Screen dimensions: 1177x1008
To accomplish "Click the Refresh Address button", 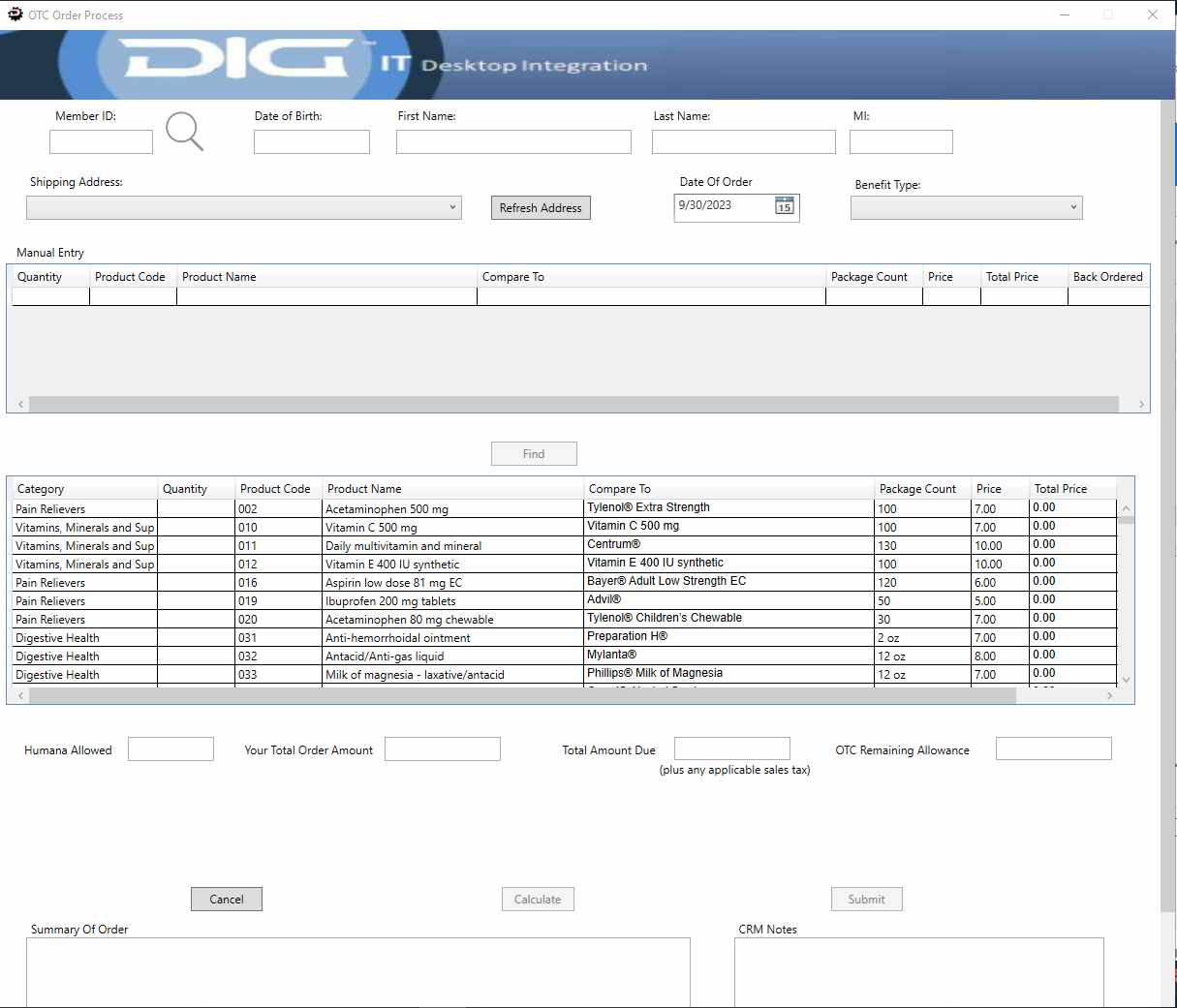I will click(541, 208).
